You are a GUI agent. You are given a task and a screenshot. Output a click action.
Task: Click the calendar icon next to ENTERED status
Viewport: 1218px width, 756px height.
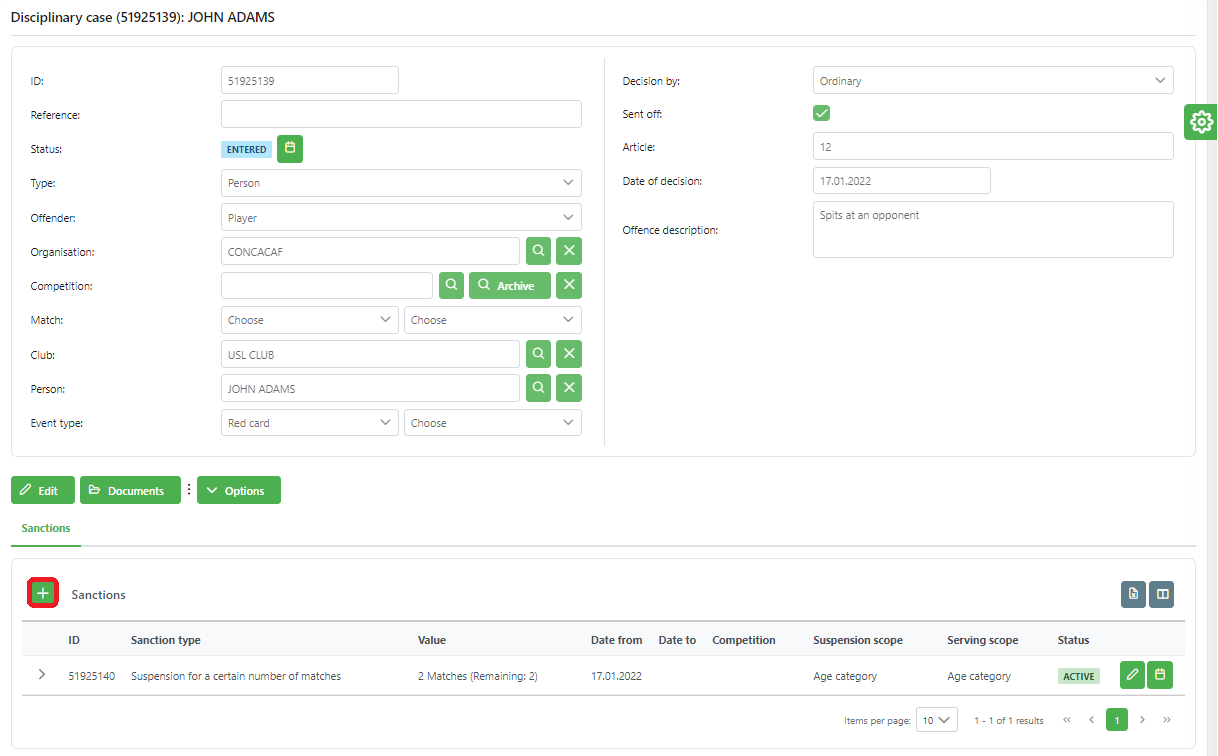(290, 149)
